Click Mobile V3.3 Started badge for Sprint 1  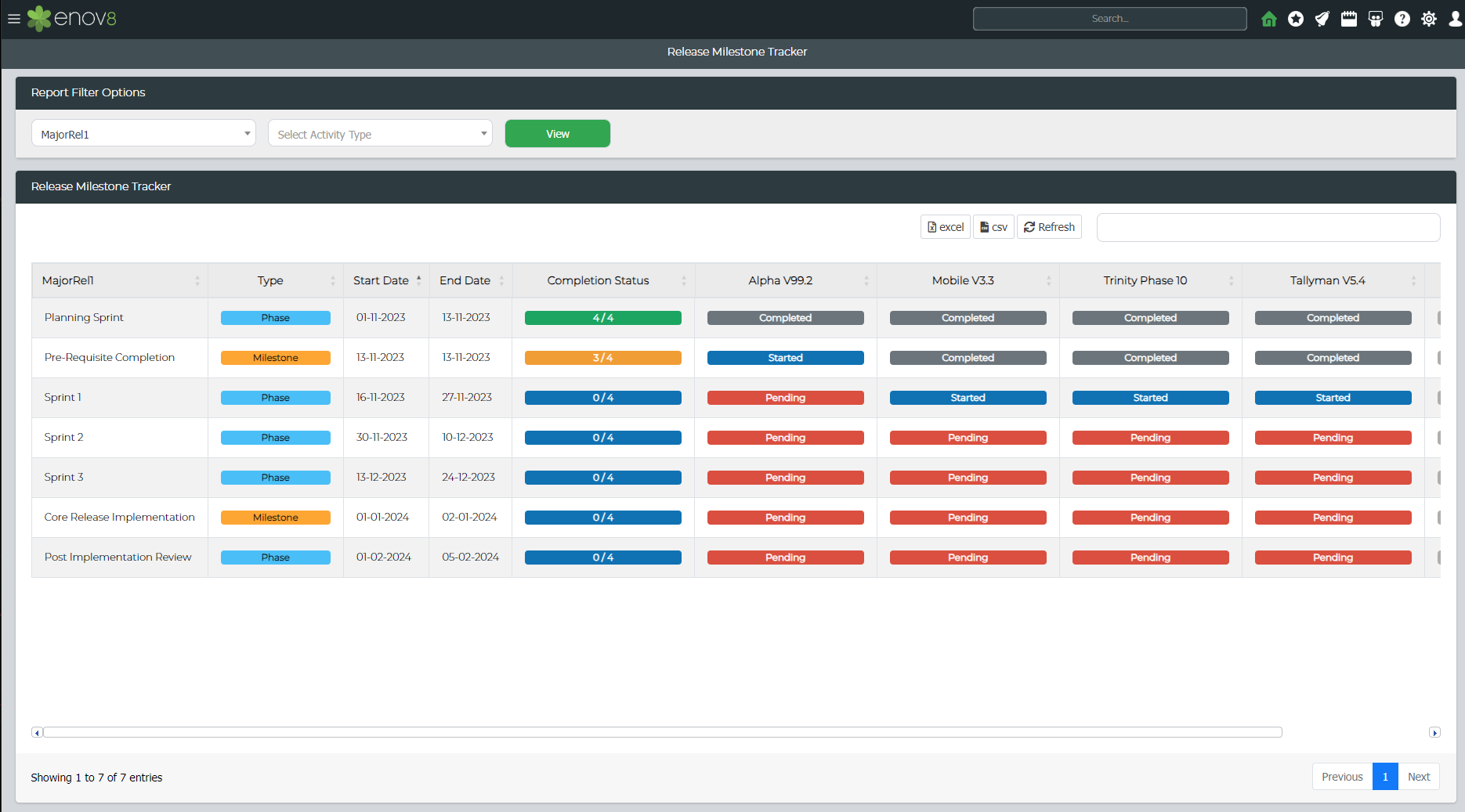click(x=968, y=398)
